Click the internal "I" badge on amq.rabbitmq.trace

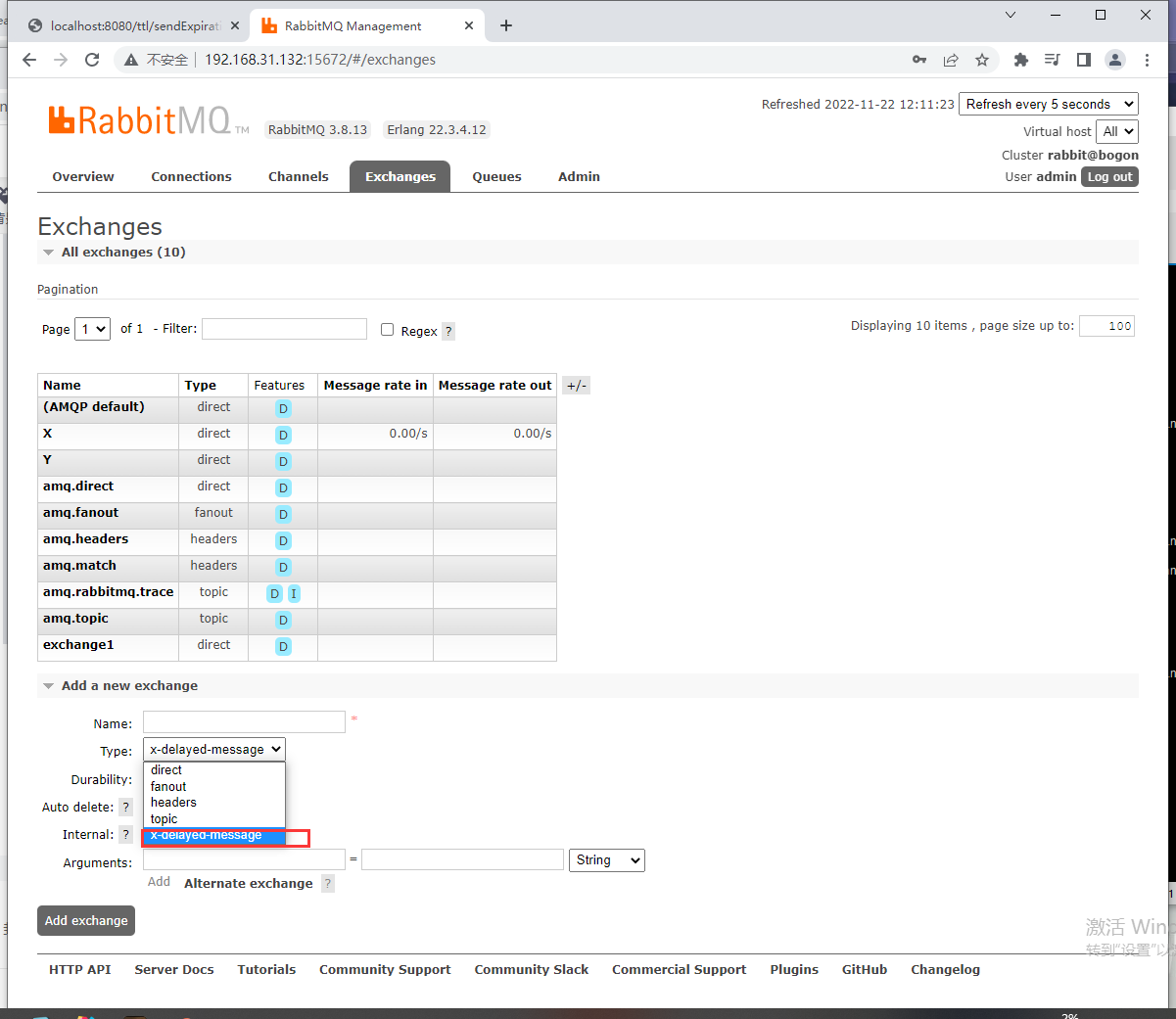[293, 593]
